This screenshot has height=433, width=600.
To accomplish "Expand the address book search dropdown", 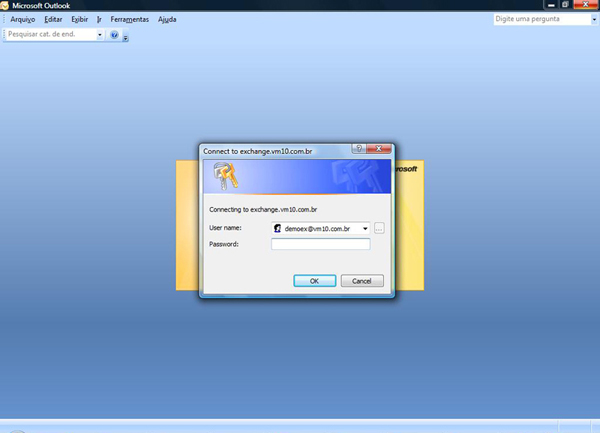I will (100, 34).
